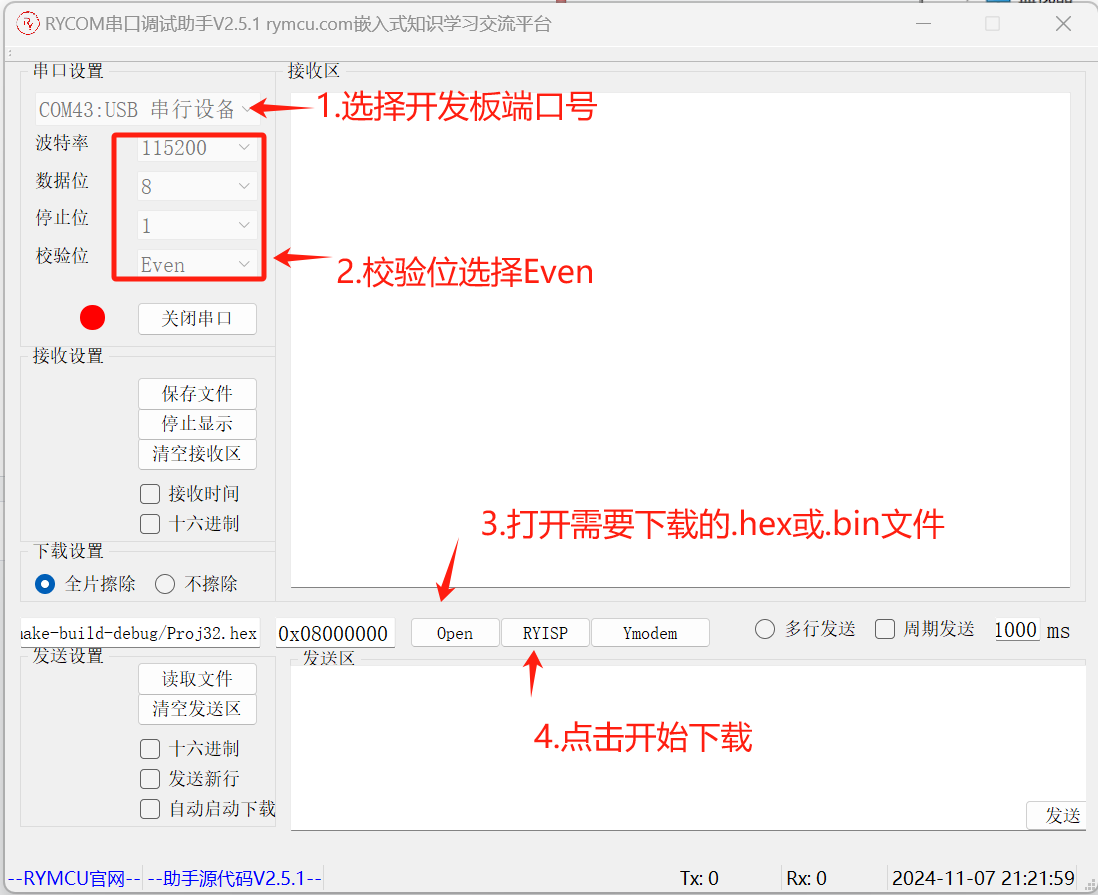Image resolution: width=1098 pixels, height=895 pixels.
Task: Click the 0x08000000 flash address field
Action: pyautogui.click(x=334, y=632)
